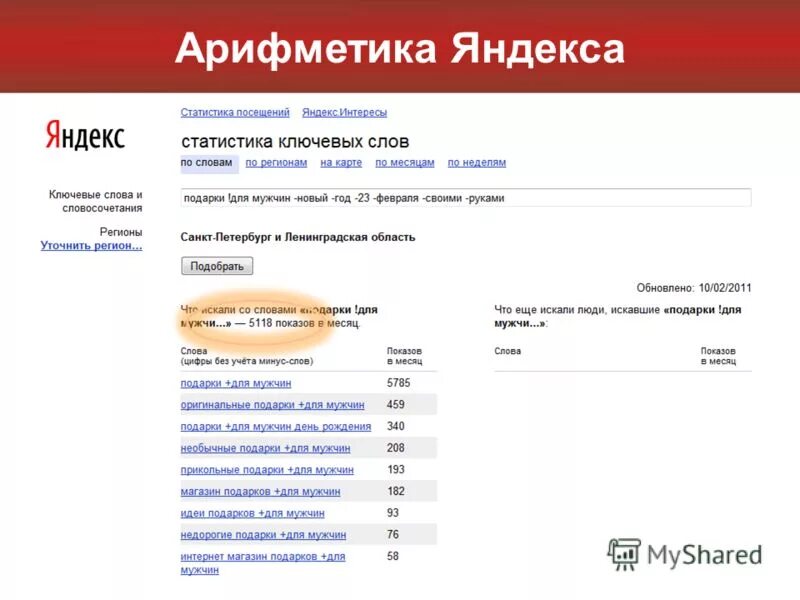Click the value 58 in the table
The height and width of the screenshot is (600, 800).
click(393, 556)
